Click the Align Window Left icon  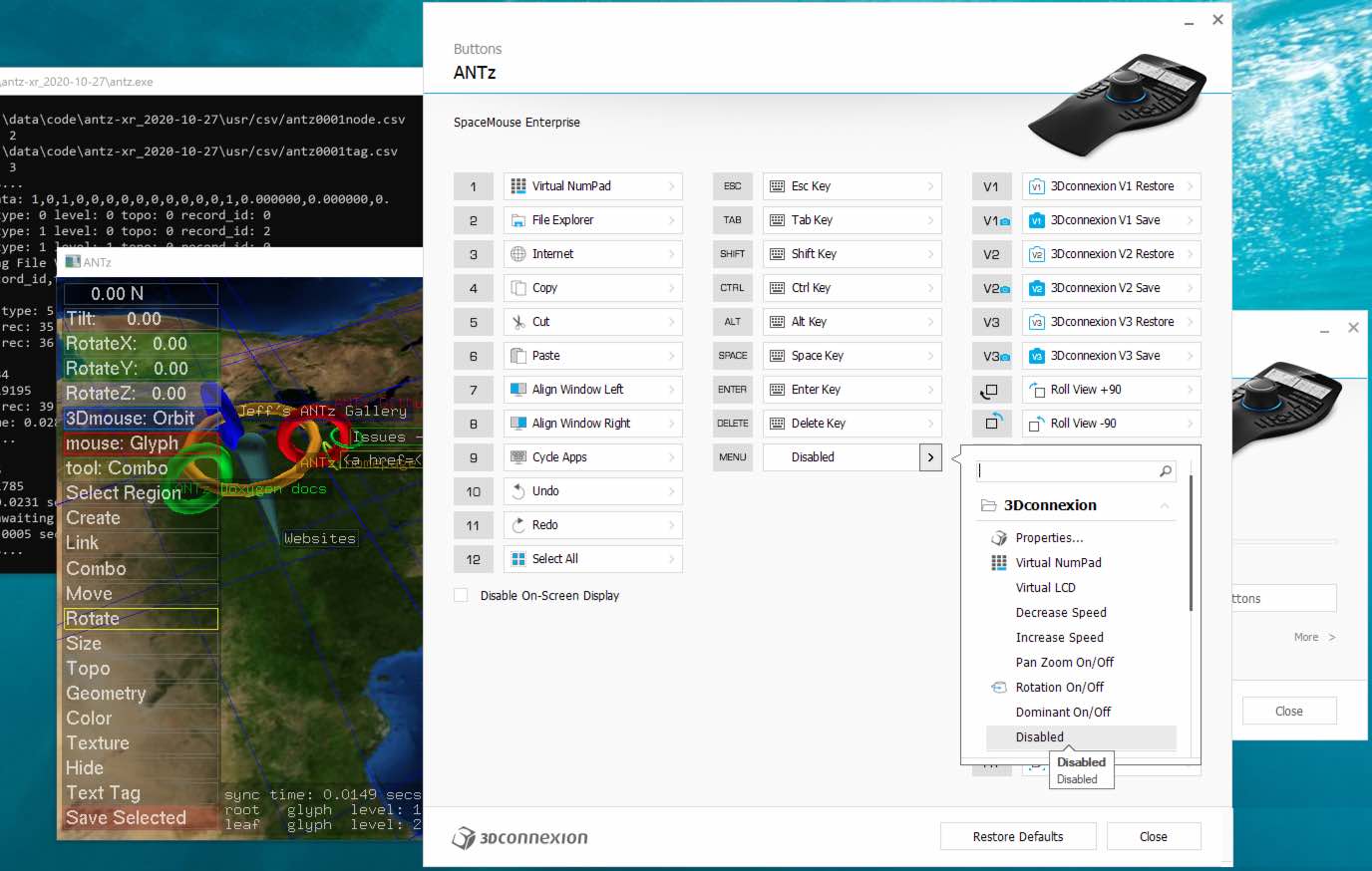point(518,390)
